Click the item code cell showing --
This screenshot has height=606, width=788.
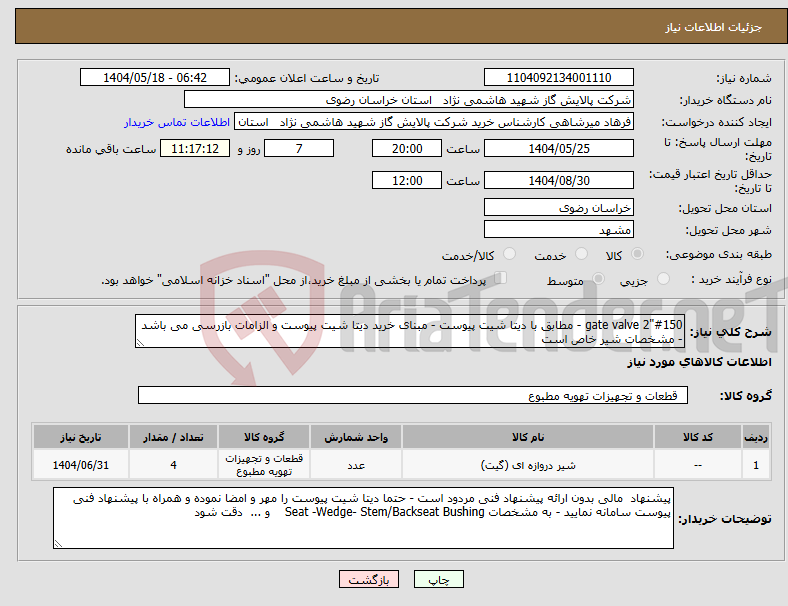[x=698, y=465]
